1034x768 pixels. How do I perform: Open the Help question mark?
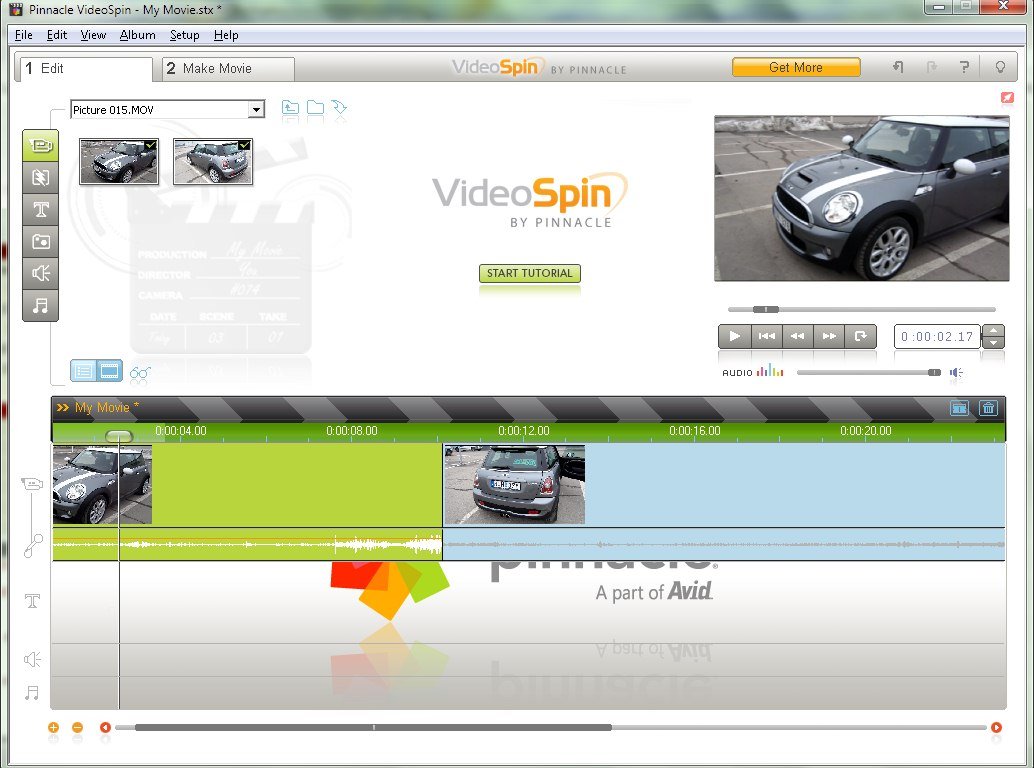964,67
